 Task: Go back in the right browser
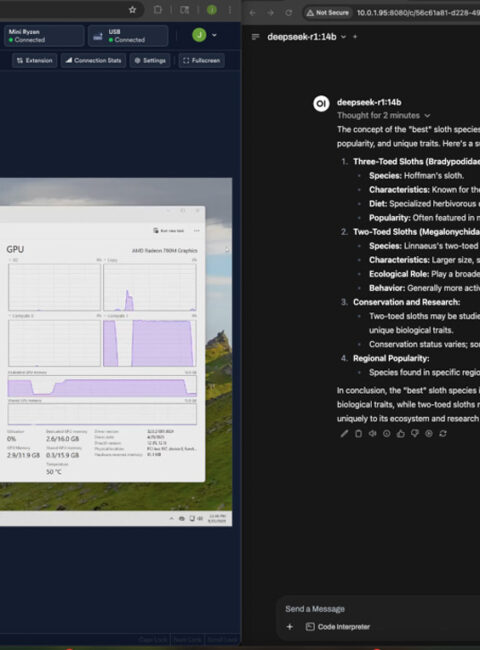tap(252, 12)
